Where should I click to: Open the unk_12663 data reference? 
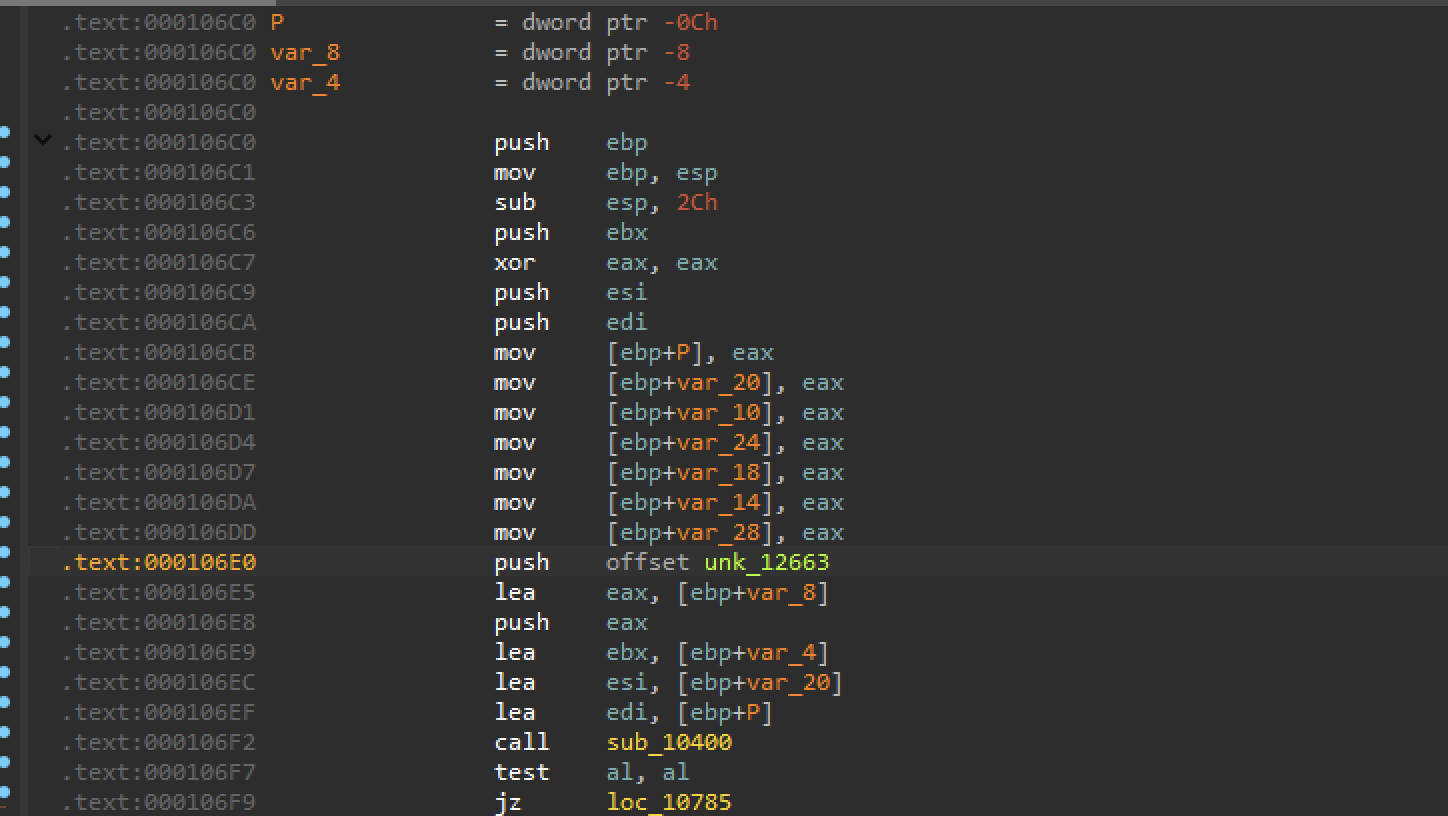click(767, 562)
